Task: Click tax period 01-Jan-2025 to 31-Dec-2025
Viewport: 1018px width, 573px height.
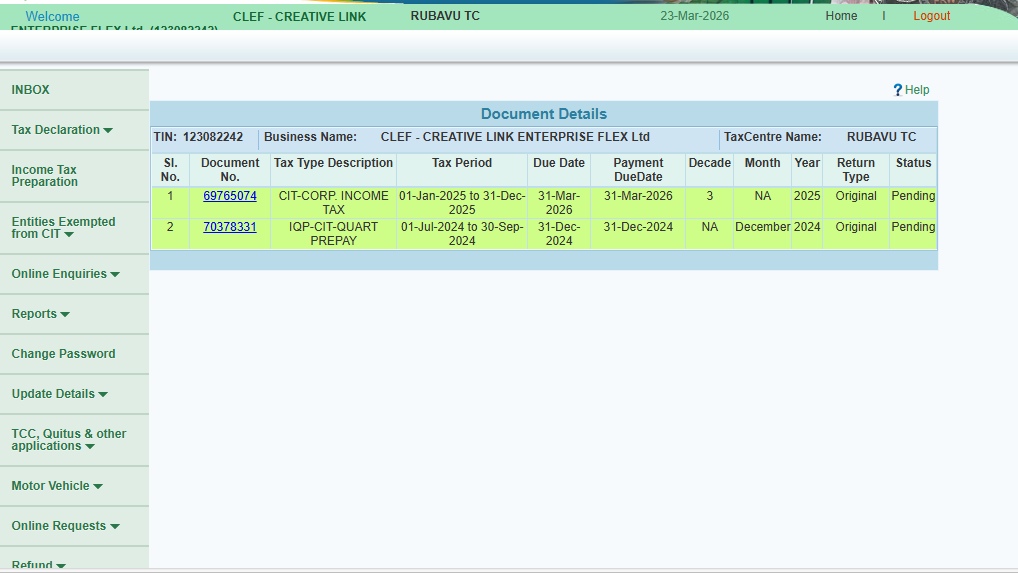Action: 462,202
